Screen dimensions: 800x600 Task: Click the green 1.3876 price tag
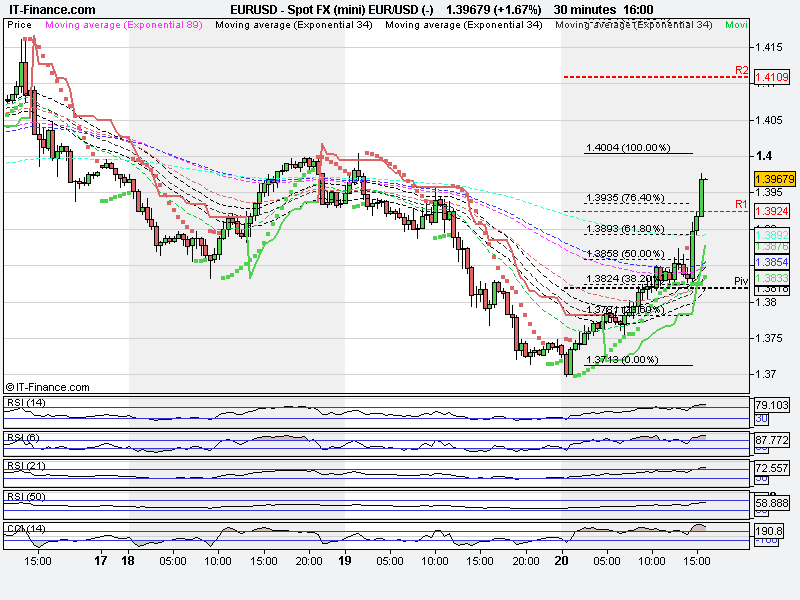coord(771,247)
